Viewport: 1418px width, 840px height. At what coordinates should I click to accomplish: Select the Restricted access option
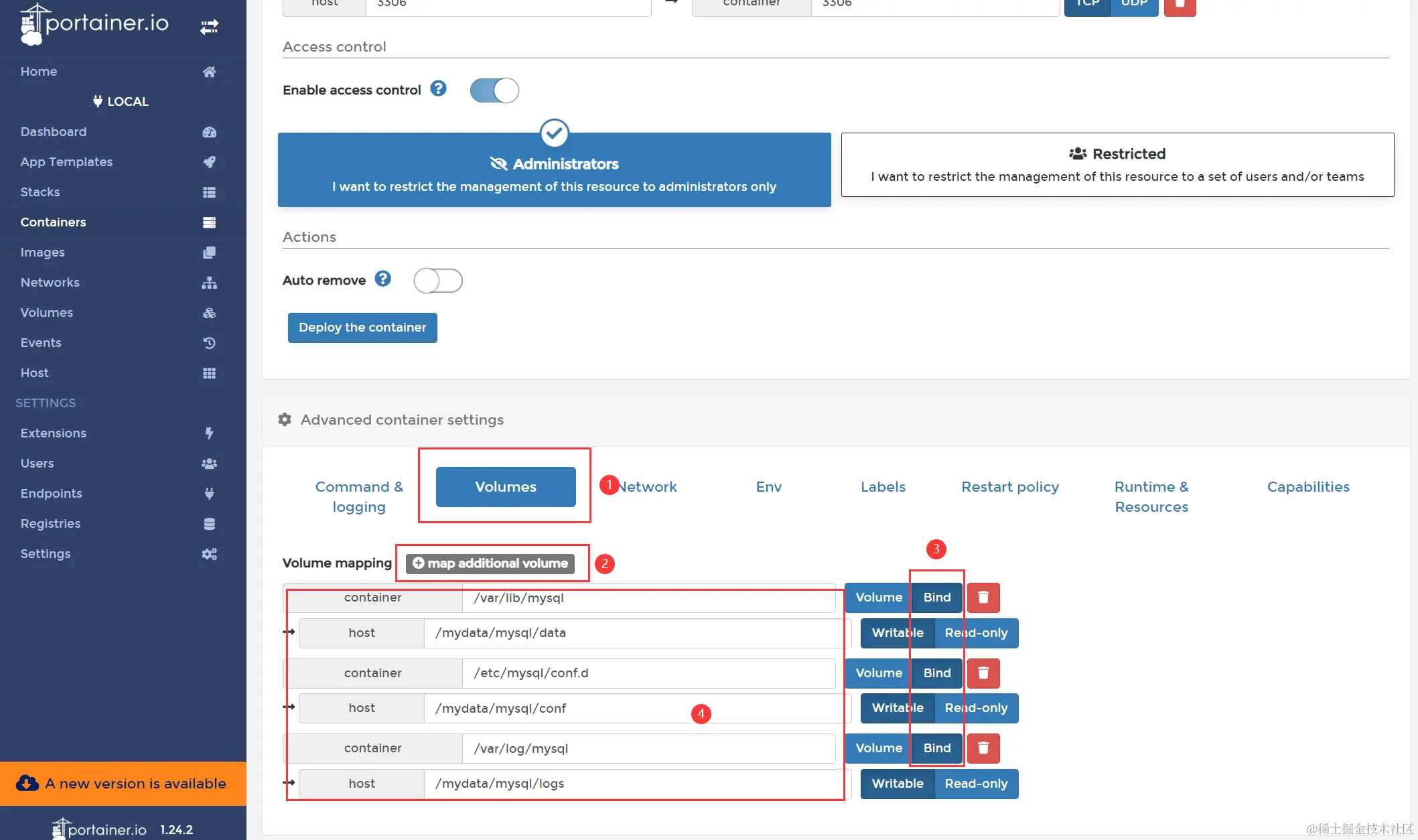(1117, 165)
